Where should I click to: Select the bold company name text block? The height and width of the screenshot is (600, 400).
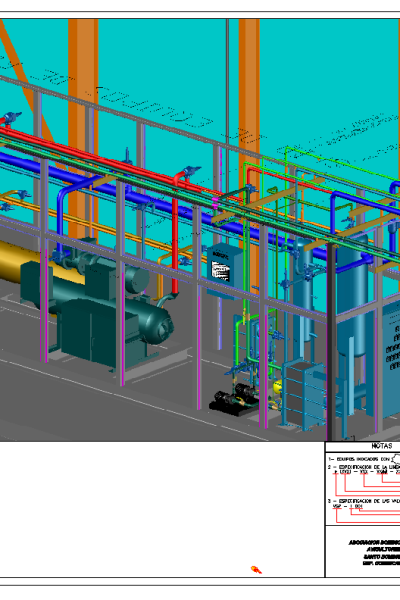[379, 553]
